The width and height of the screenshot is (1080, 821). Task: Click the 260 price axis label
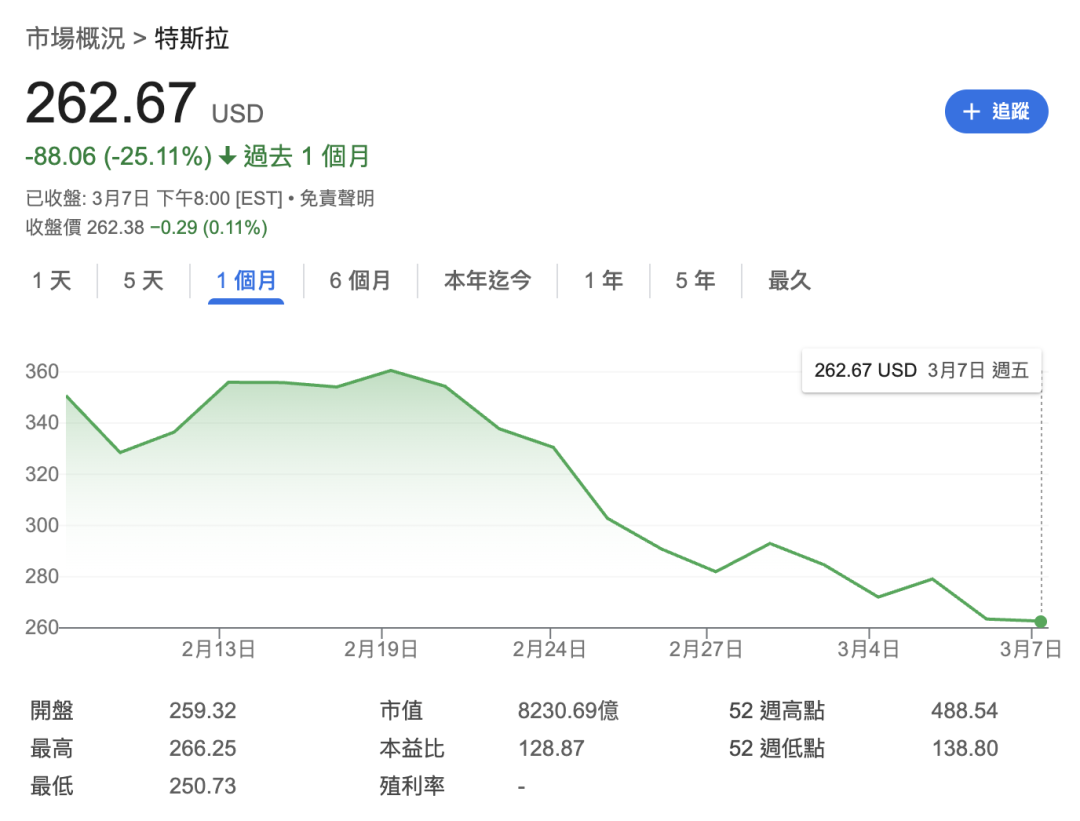tap(42, 627)
